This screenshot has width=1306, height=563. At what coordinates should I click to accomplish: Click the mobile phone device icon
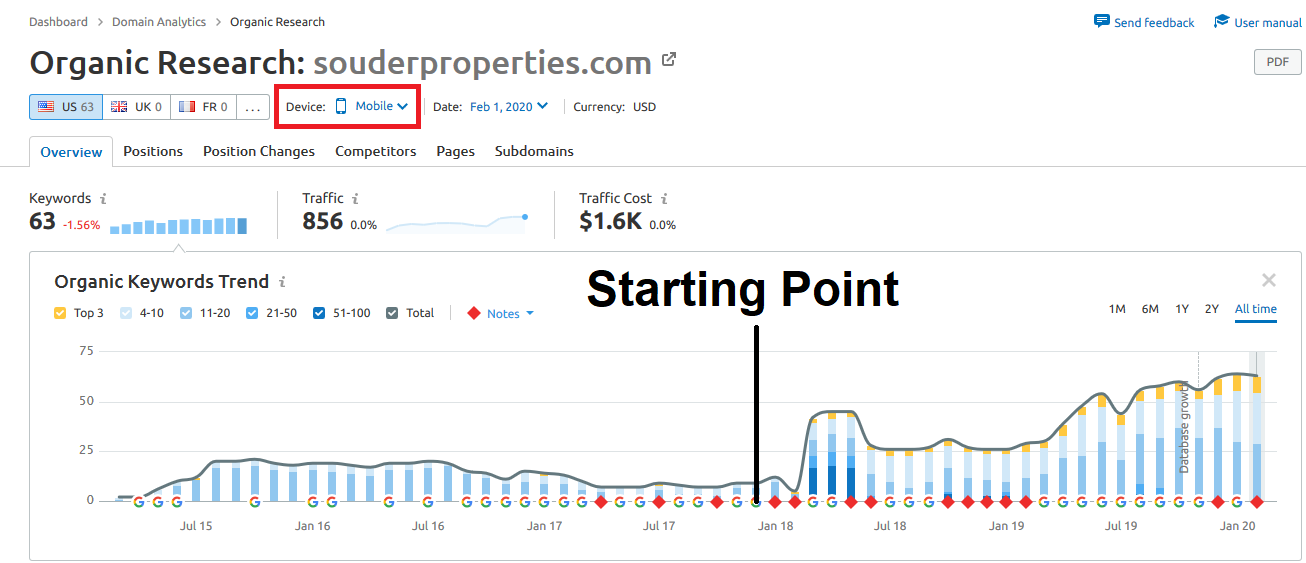341,106
